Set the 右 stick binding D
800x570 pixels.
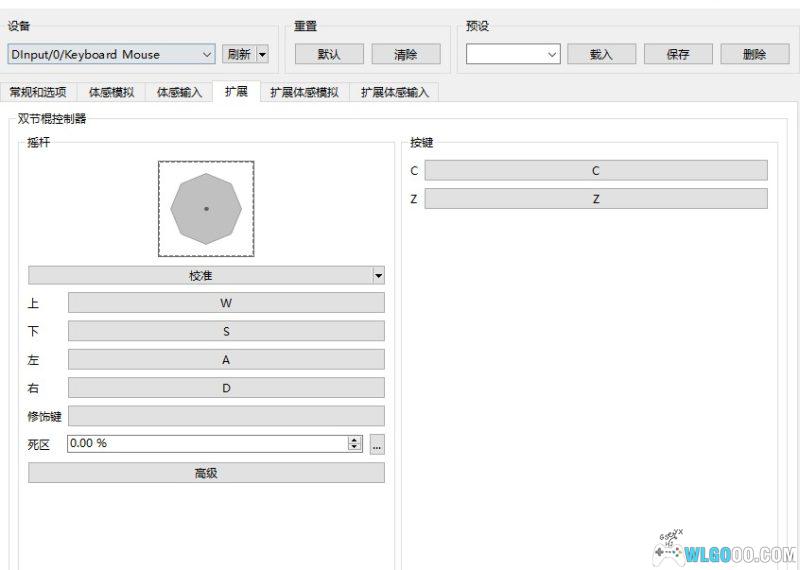(226, 388)
